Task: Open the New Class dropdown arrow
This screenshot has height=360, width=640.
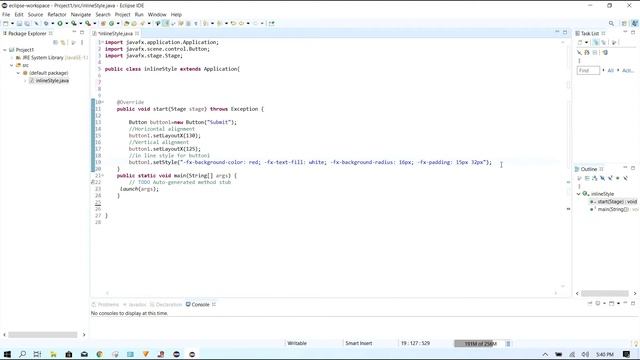Action: tap(118, 23)
